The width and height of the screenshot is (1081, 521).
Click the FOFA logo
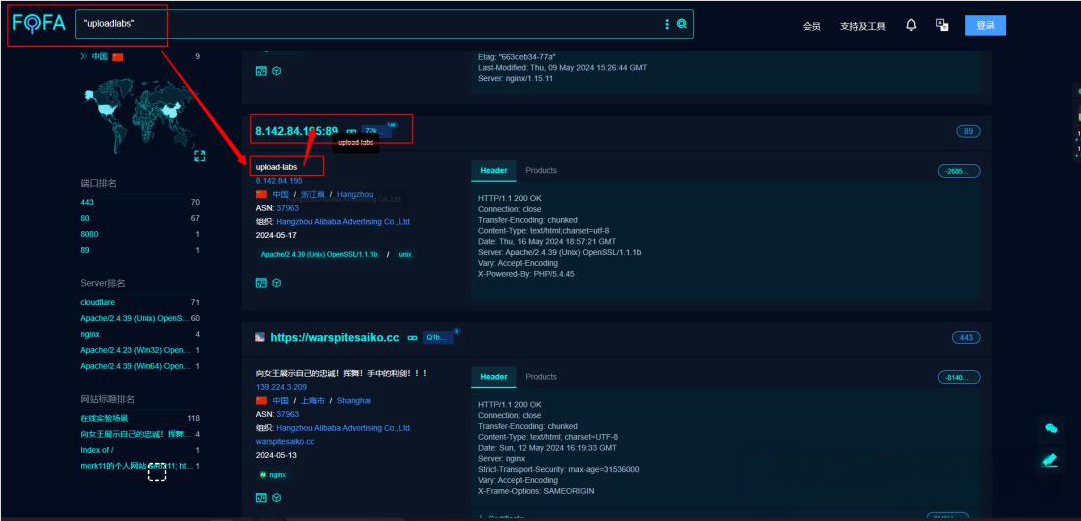point(39,23)
